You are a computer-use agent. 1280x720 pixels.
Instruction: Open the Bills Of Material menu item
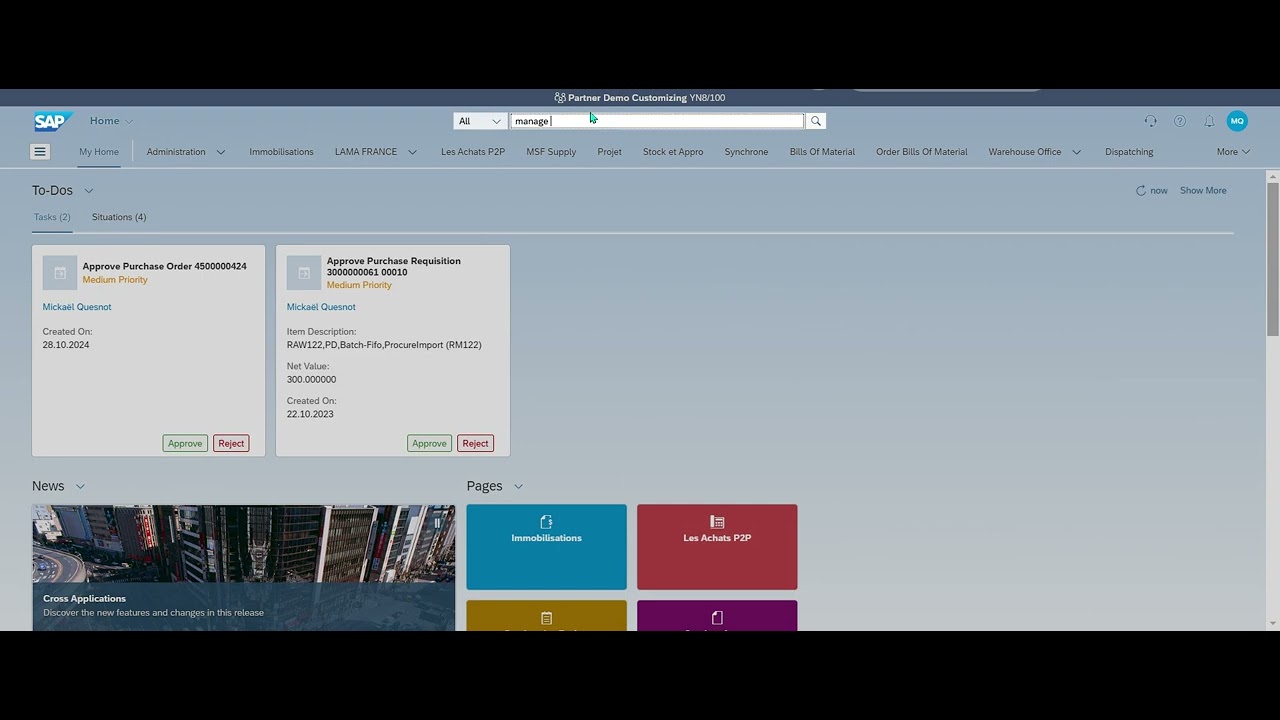tap(822, 152)
